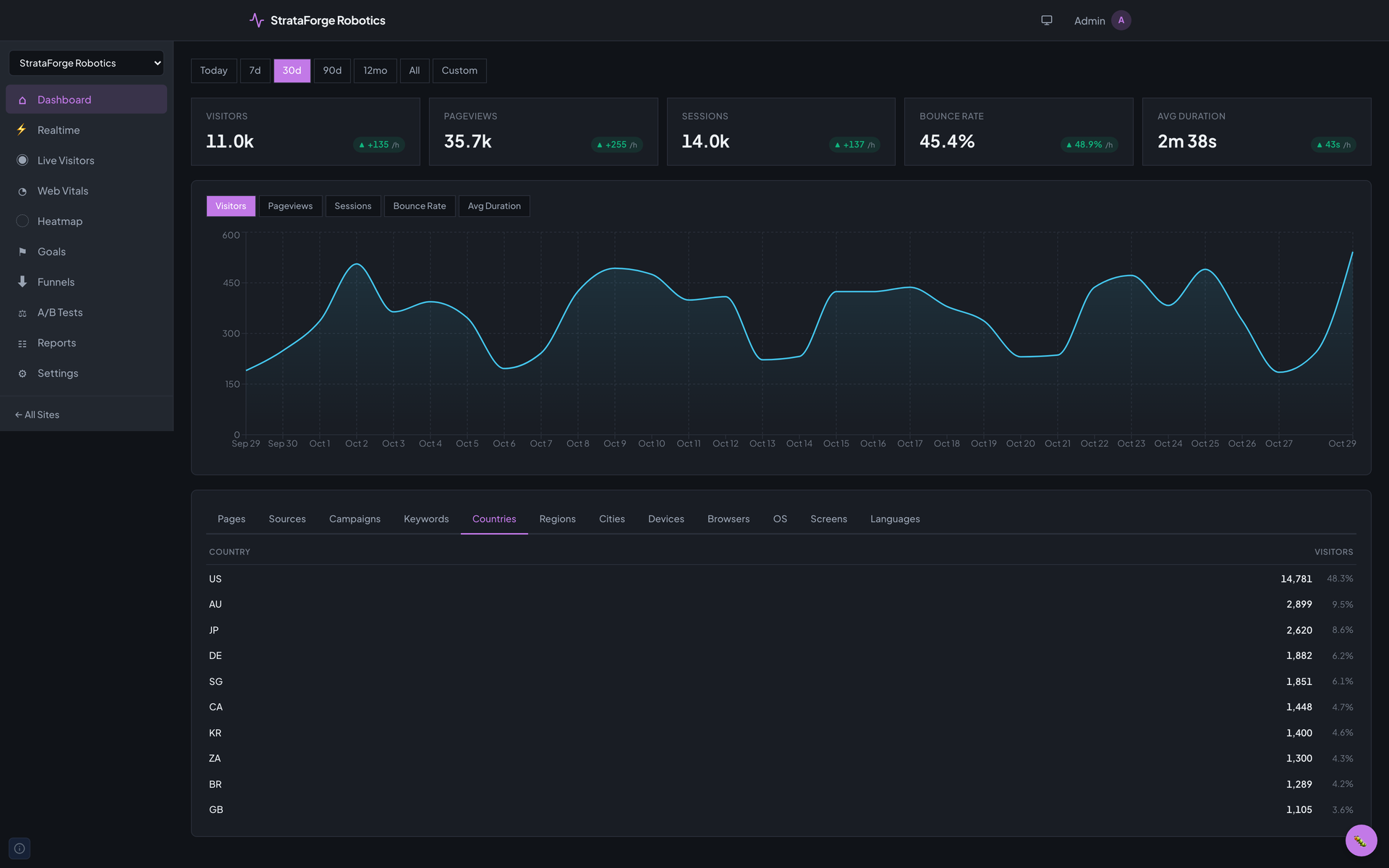This screenshot has height=868, width=1389.
Task: Open the Admin avatar icon
Action: pos(1121,20)
